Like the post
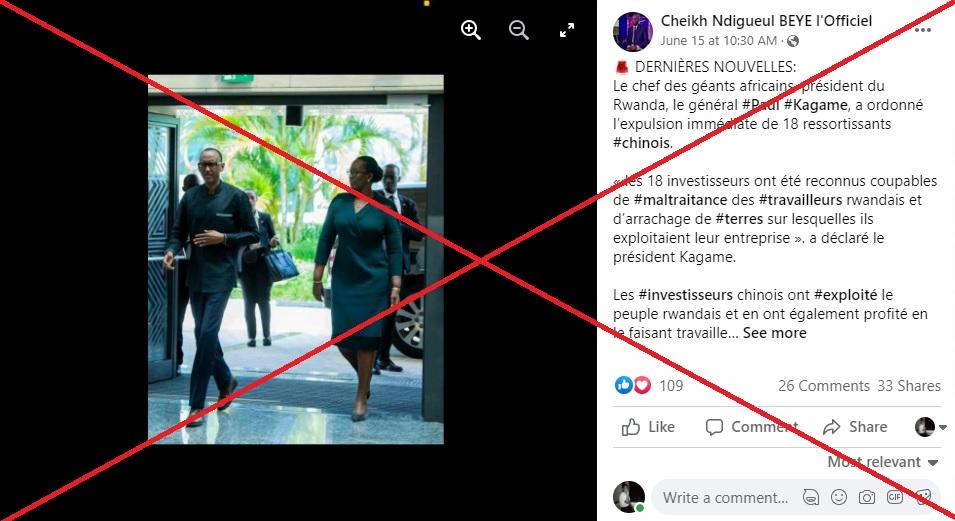This screenshot has height=521, width=955. (x=648, y=427)
